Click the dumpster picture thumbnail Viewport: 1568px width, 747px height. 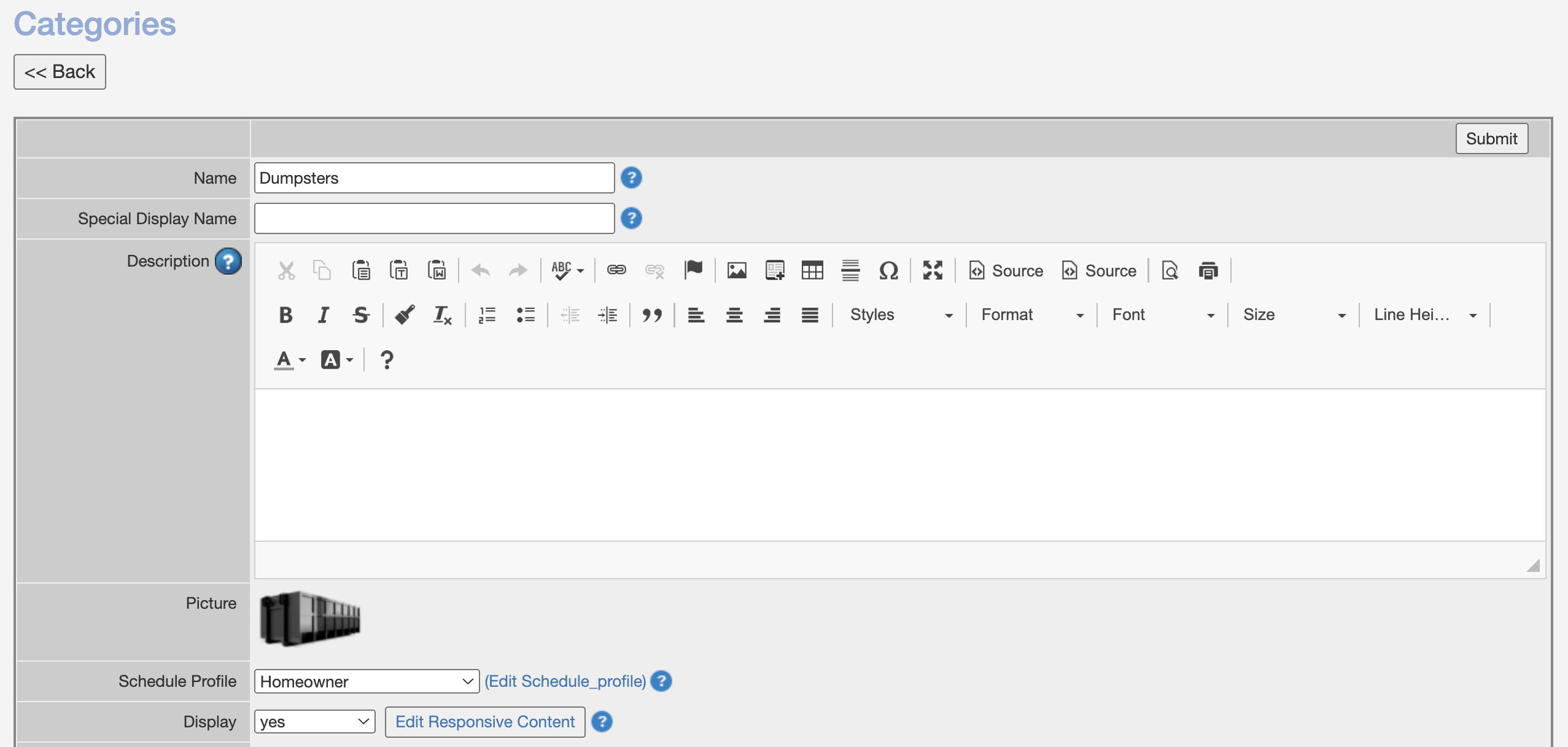click(x=310, y=619)
